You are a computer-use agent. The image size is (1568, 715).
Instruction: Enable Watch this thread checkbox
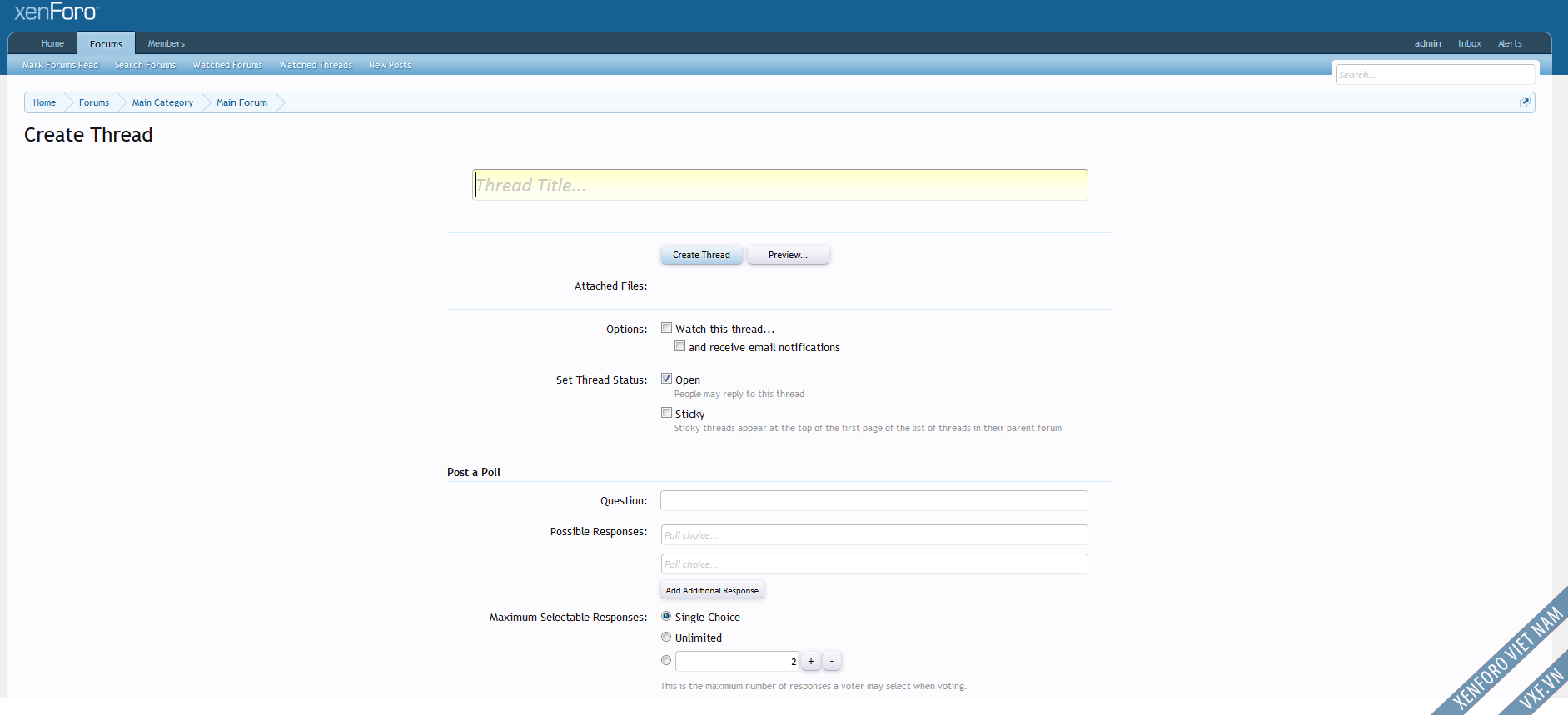click(666, 328)
